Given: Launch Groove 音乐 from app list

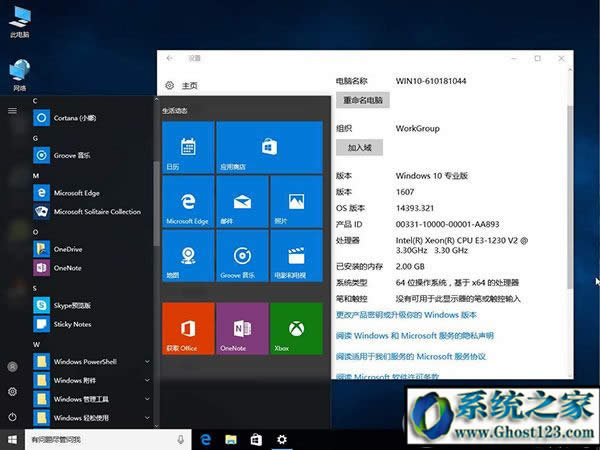Looking at the screenshot, I should [x=42, y=155].
